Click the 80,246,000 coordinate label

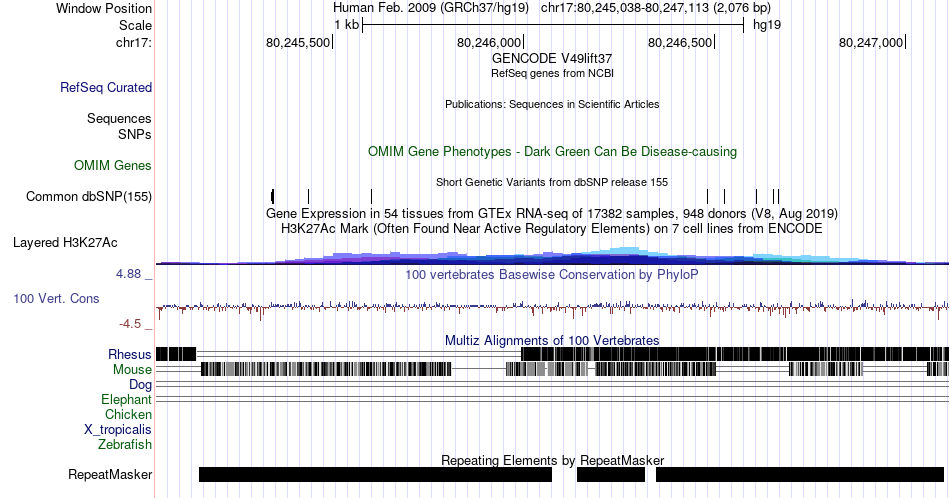[489, 42]
